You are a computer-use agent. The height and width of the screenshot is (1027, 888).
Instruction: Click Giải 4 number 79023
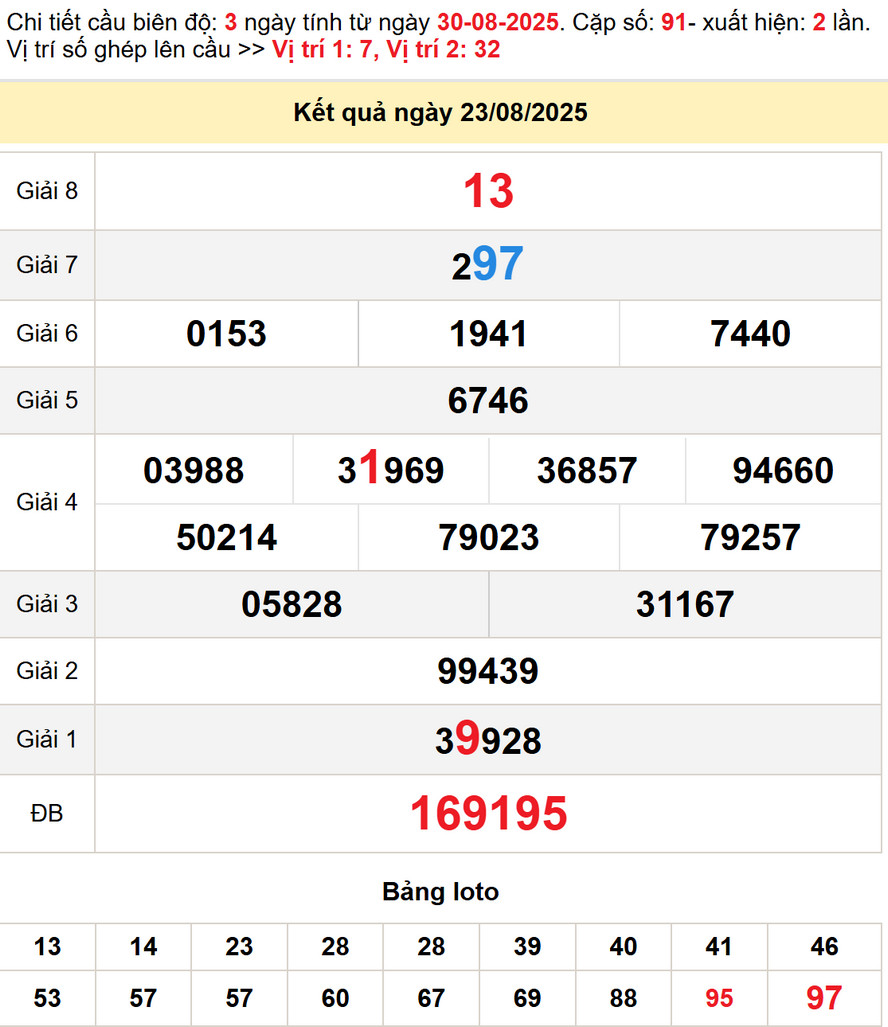(488, 537)
